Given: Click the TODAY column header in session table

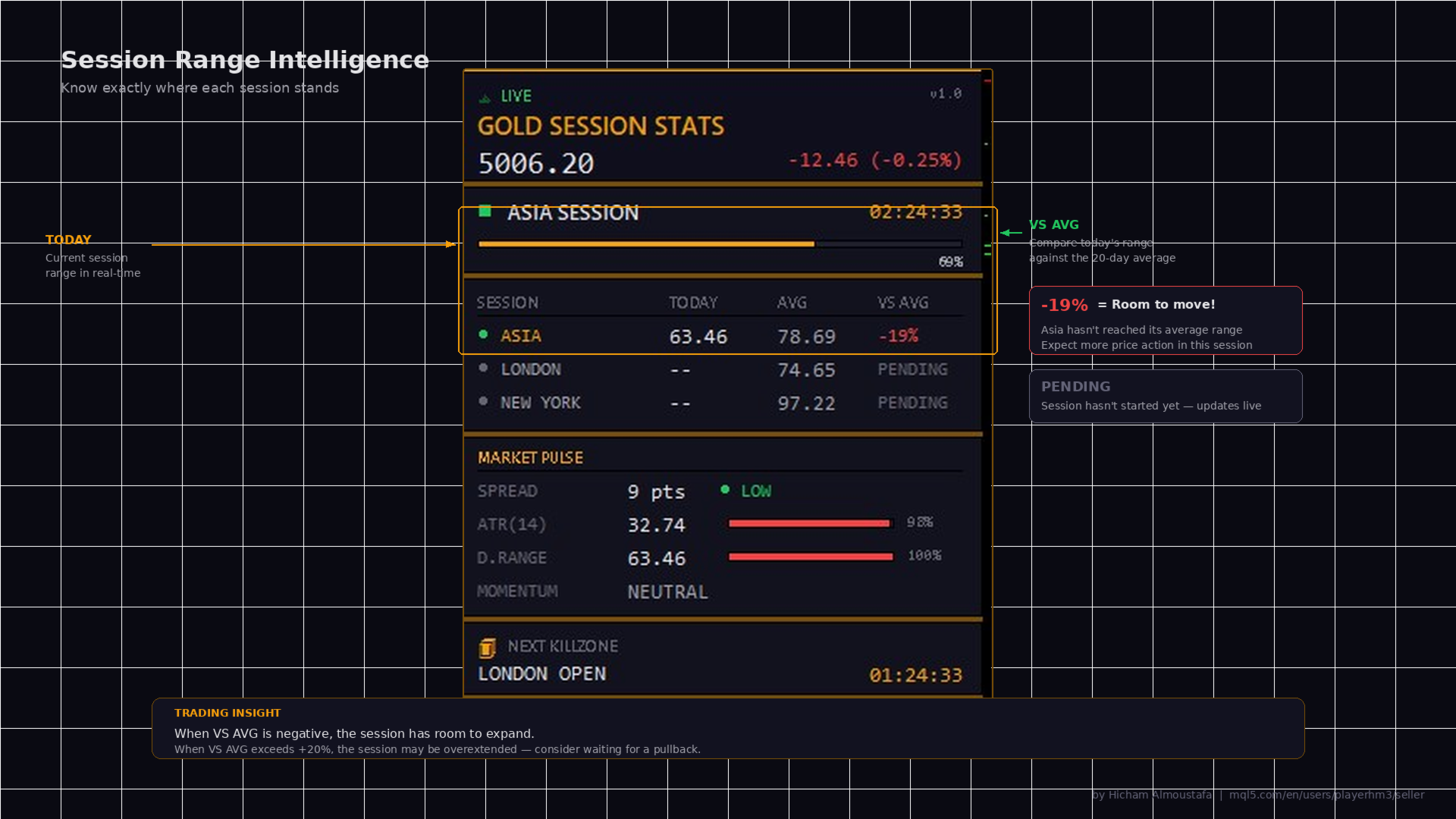Looking at the screenshot, I should point(692,303).
